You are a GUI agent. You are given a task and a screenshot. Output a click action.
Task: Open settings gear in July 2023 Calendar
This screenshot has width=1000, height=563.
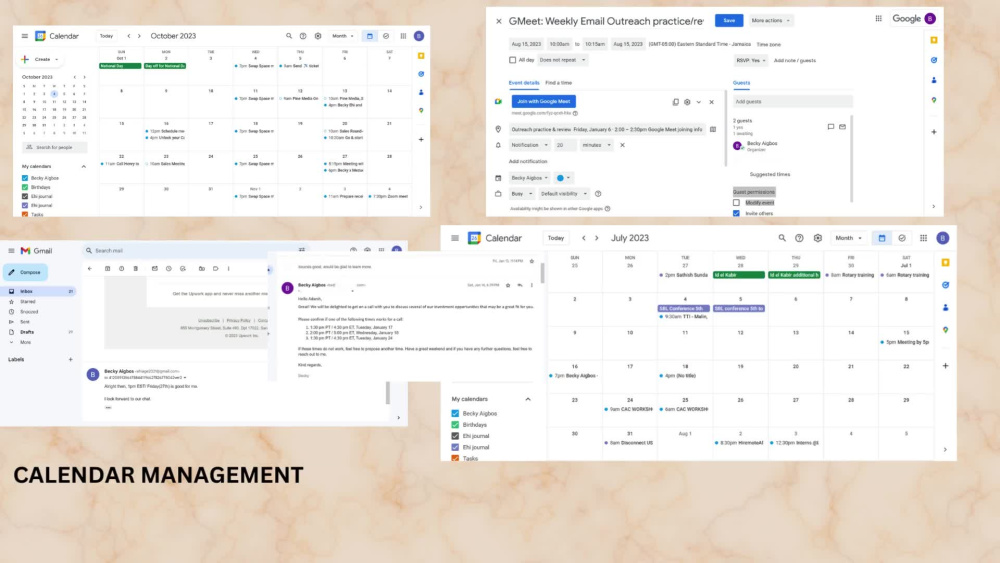[818, 238]
